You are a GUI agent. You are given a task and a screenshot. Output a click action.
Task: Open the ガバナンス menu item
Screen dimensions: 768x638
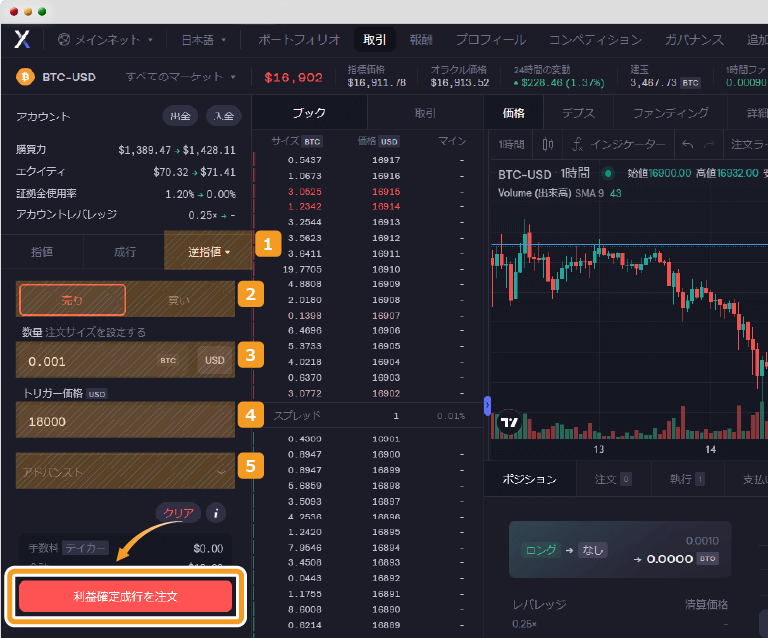pyautogui.click(x=694, y=40)
